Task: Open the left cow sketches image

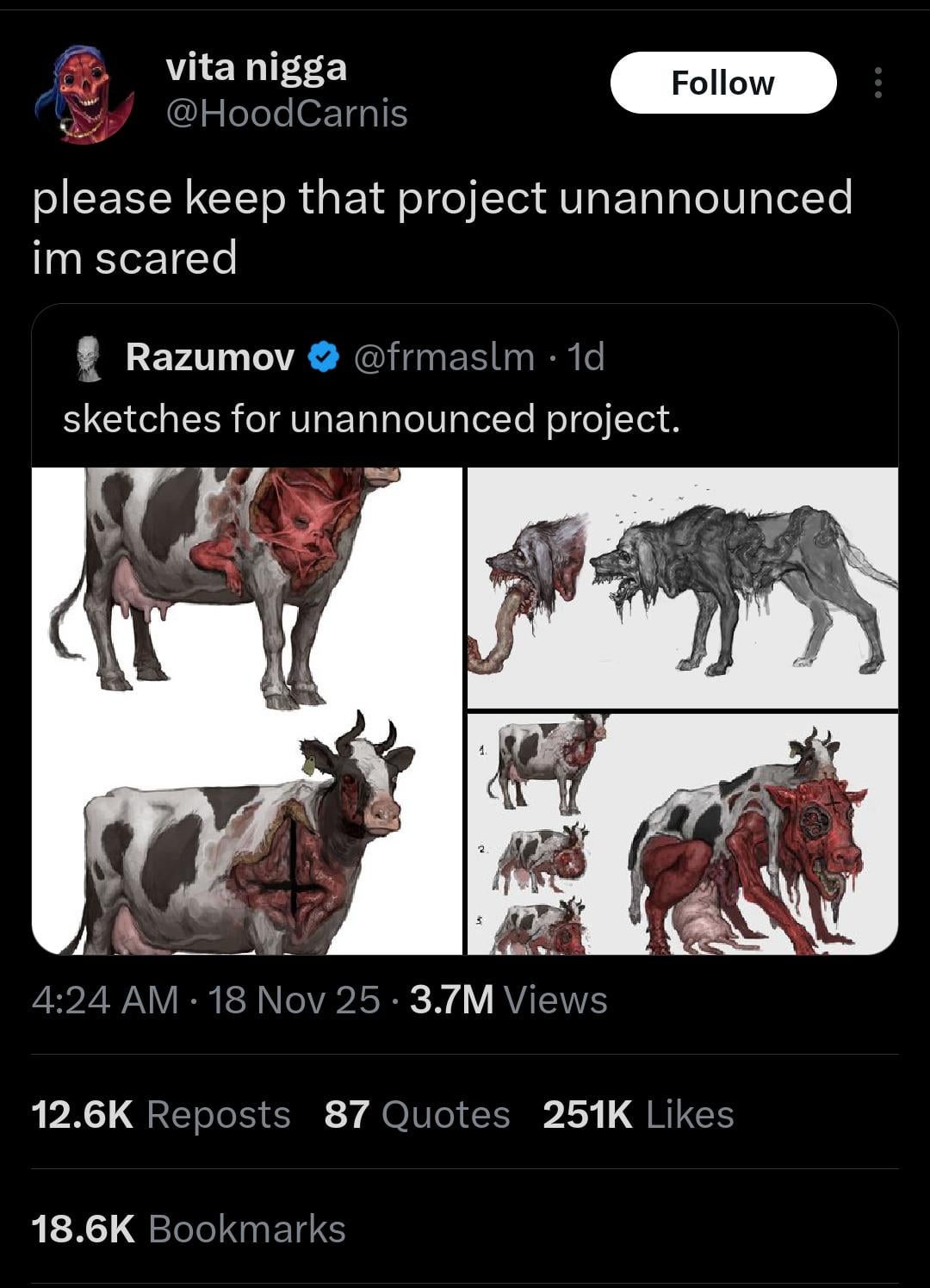Action: tap(247, 711)
